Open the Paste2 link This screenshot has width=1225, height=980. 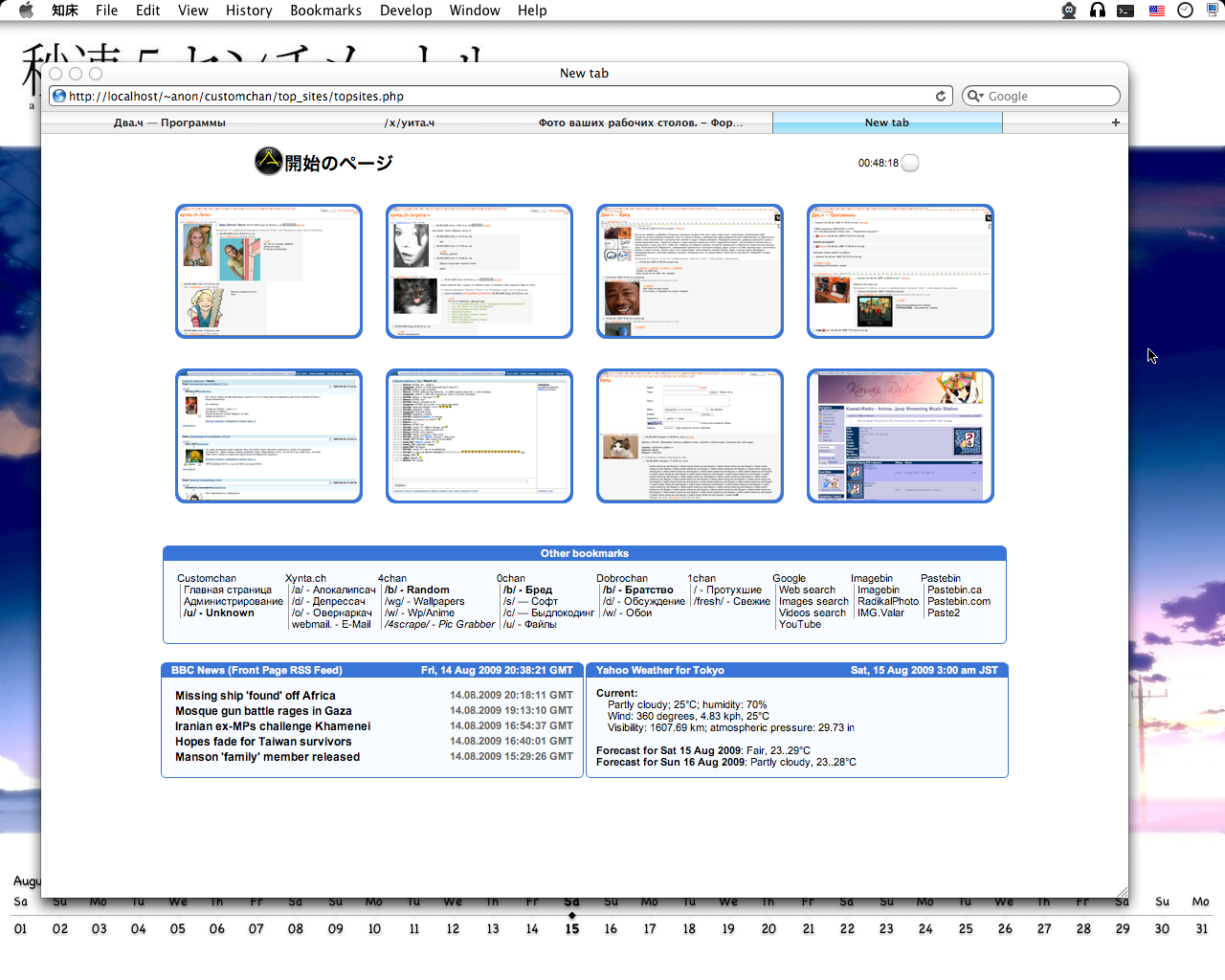[944, 613]
